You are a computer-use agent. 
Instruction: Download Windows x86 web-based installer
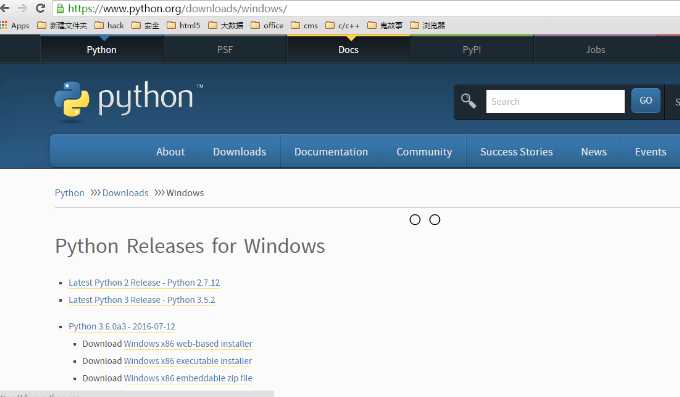coord(188,344)
